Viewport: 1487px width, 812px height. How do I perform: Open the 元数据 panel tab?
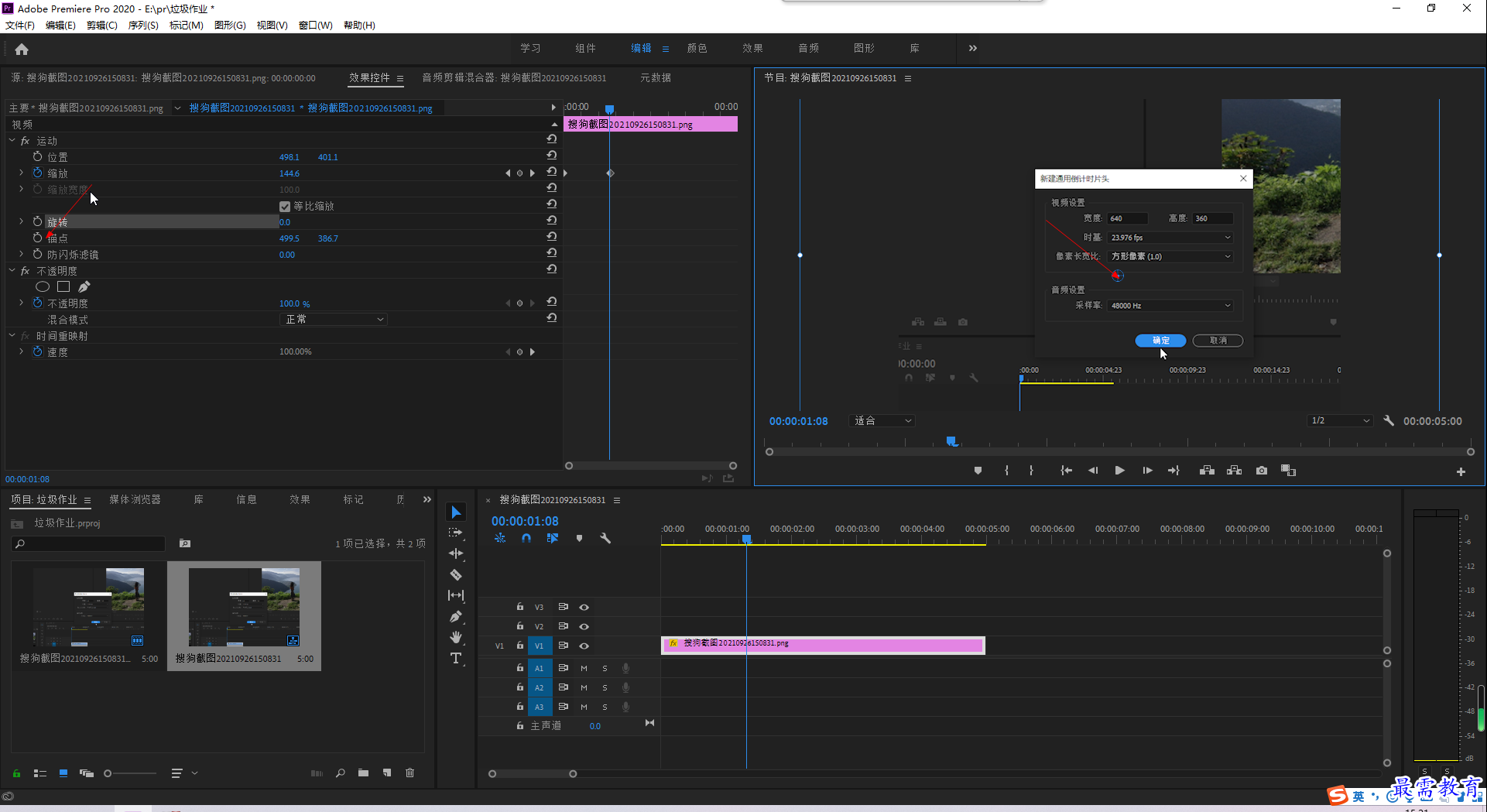click(x=656, y=78)
